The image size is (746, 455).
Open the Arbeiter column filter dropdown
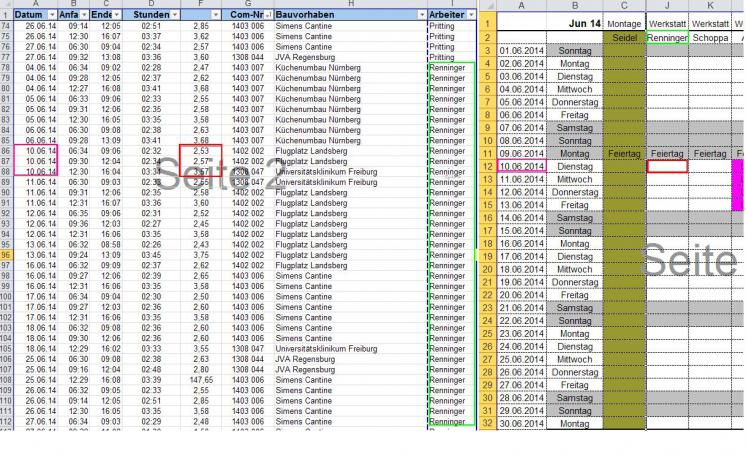(471, 15)
